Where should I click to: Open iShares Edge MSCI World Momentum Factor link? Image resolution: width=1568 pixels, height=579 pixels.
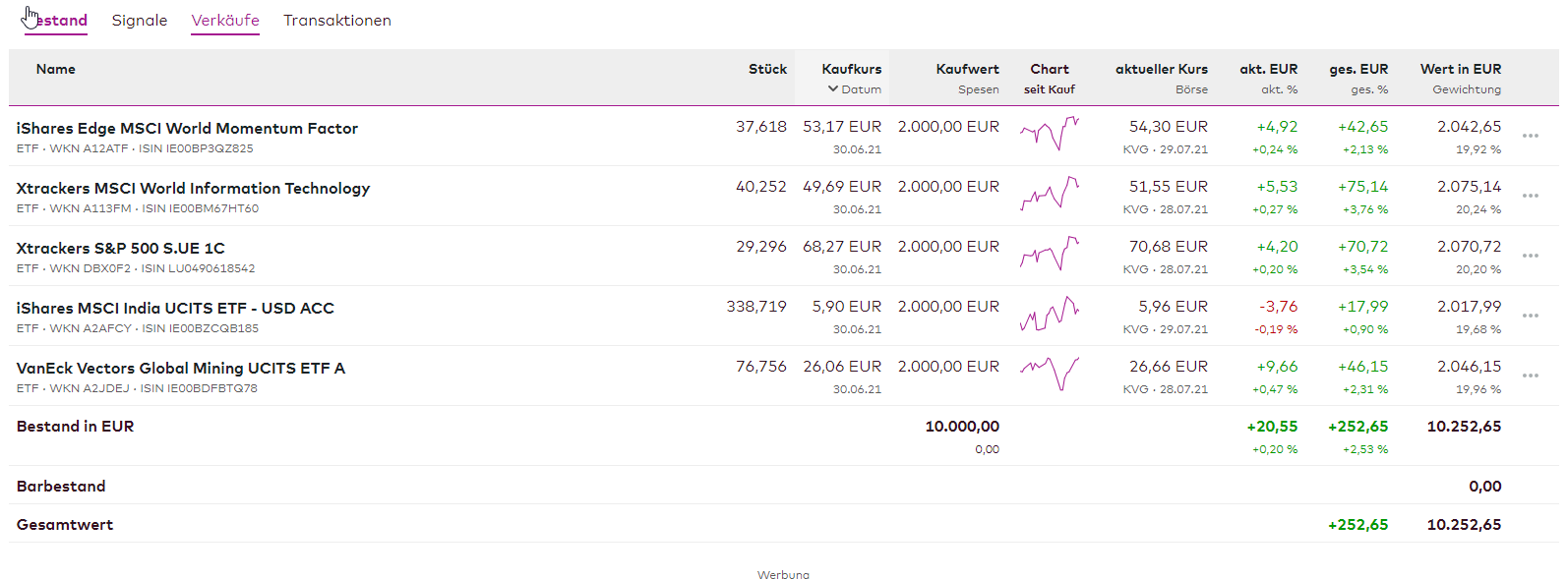click(187, 129)
